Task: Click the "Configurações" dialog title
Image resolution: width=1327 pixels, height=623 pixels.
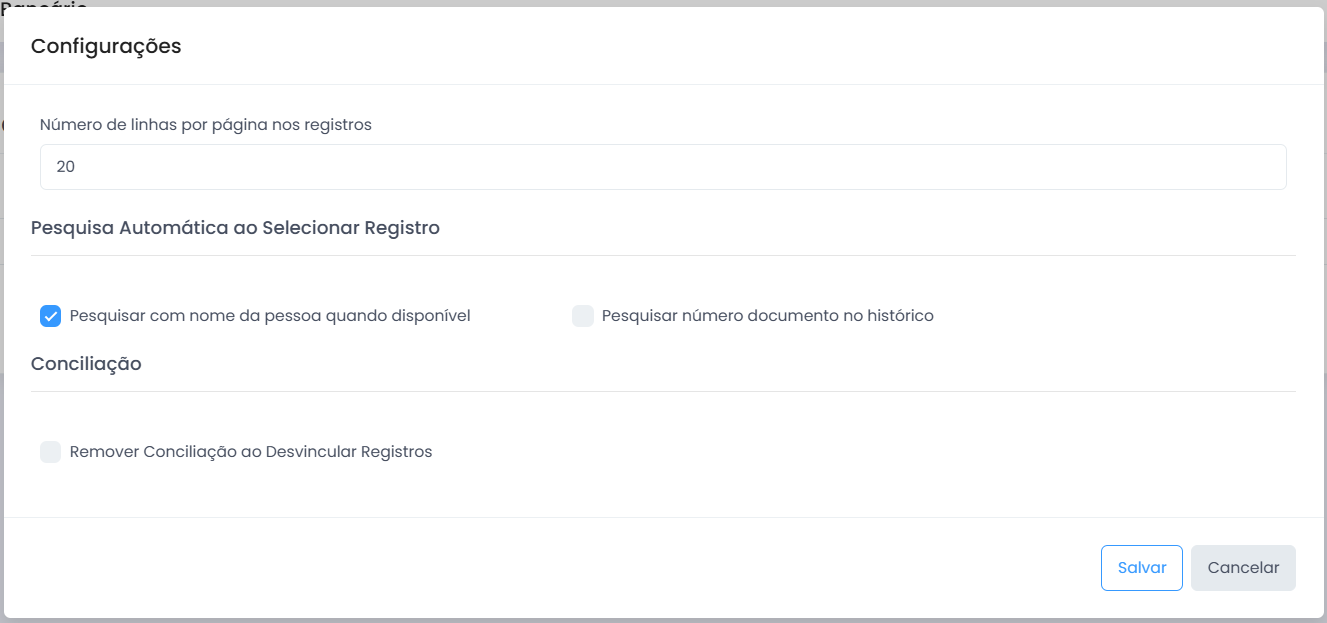Action: [106, 46]
